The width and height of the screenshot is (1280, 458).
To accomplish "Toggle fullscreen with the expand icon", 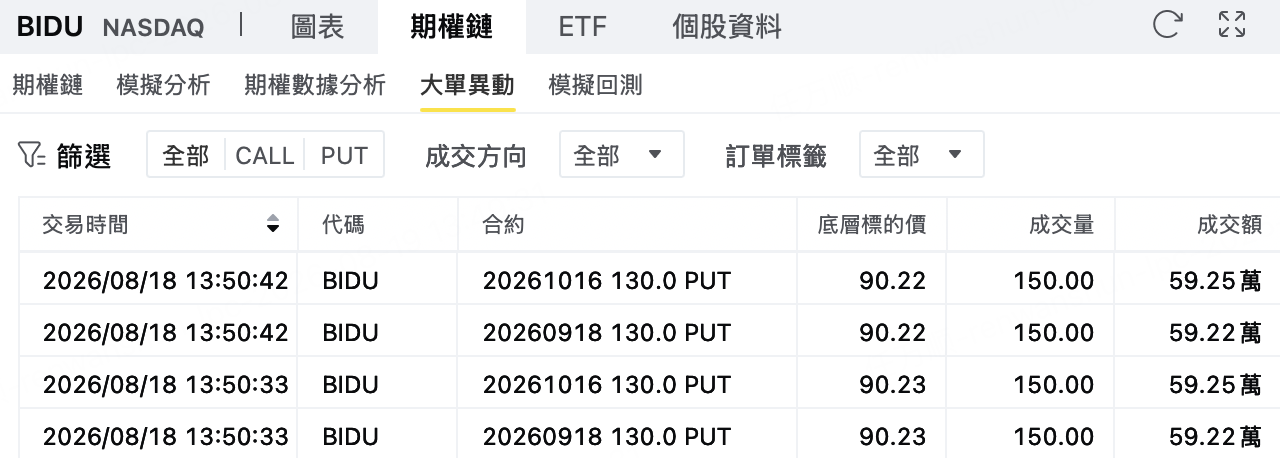I will pos(1232,25).
